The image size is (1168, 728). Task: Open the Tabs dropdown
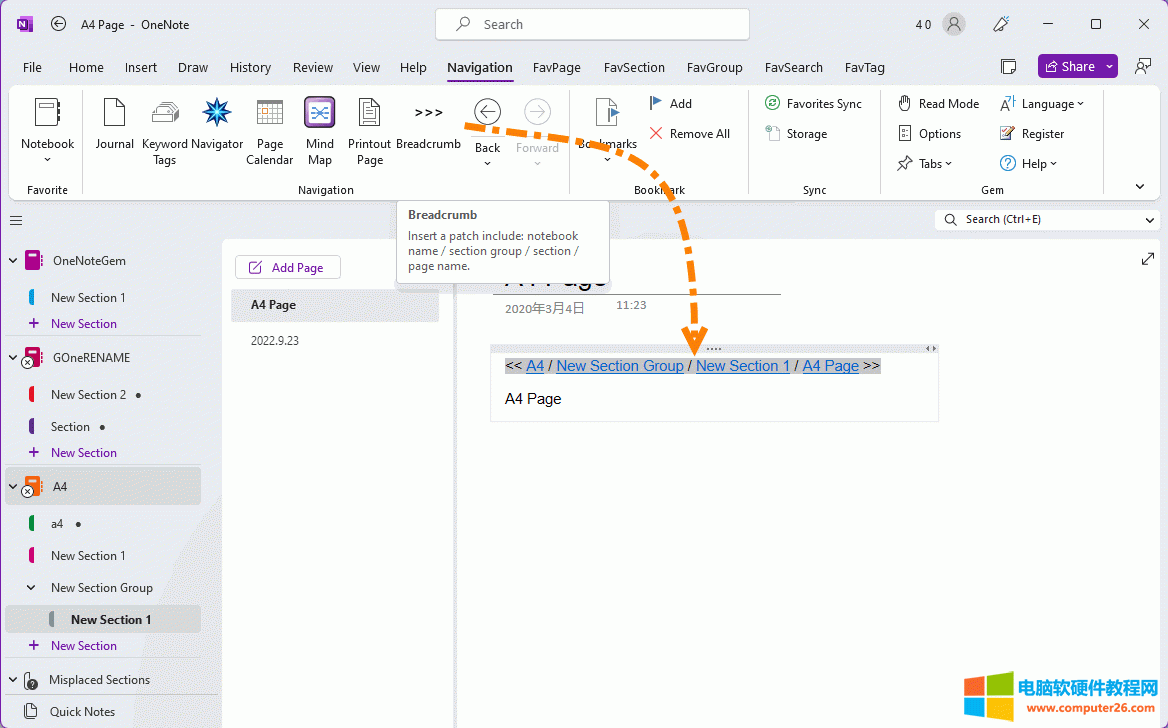(925, 163)
